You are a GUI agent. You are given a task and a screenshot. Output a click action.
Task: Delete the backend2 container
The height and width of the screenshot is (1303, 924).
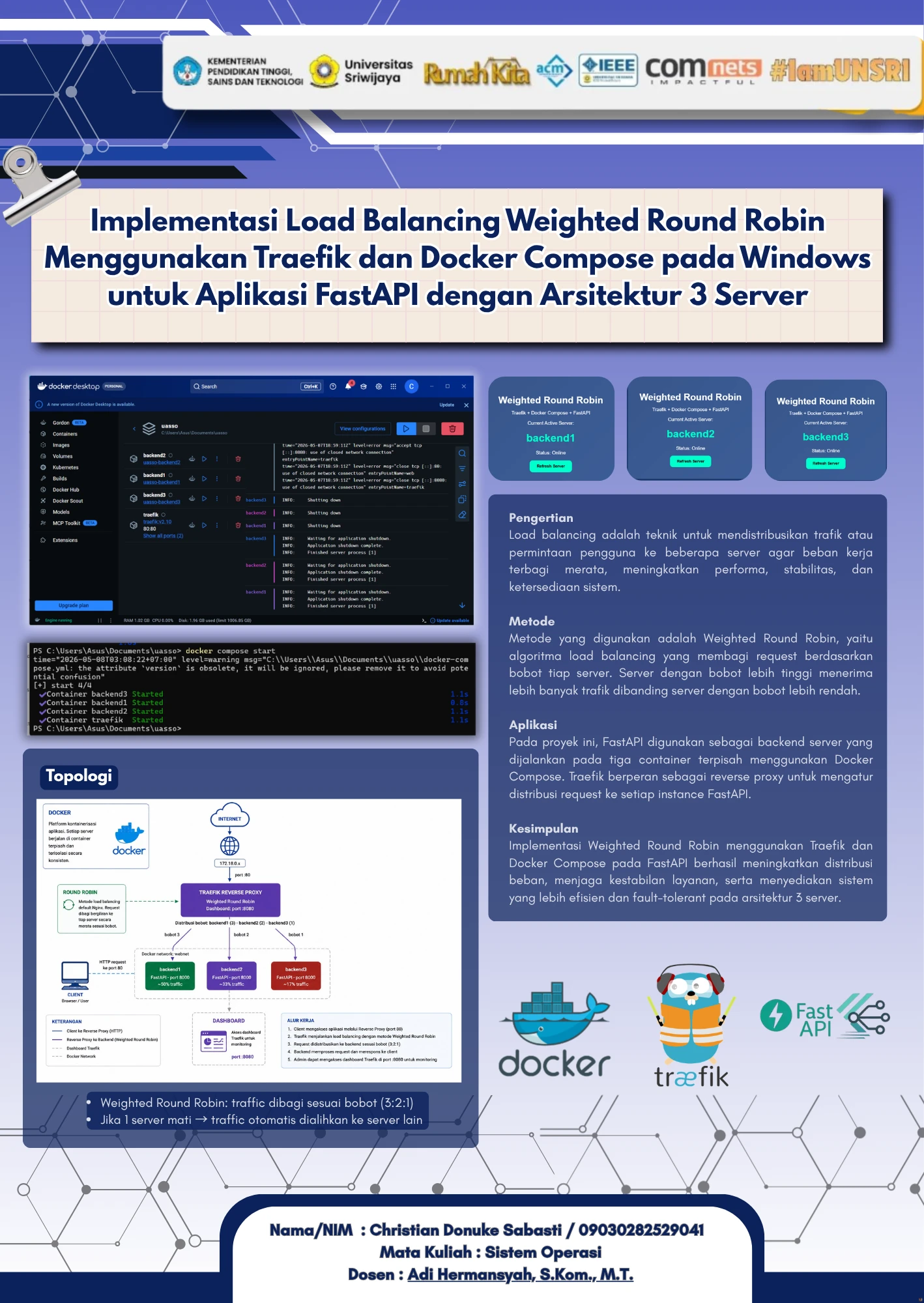[x=238, y=459]
